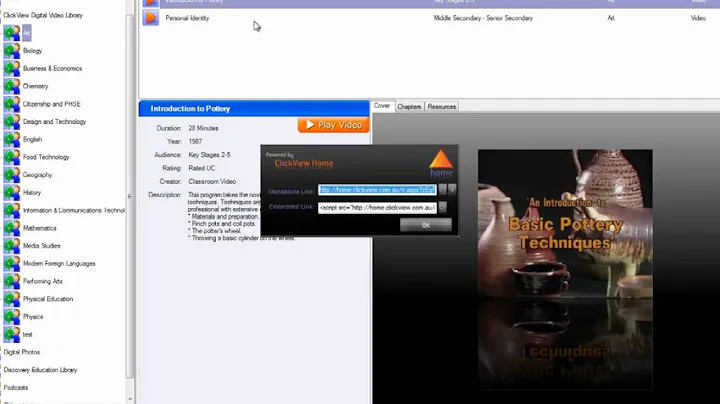Click the Citizenship and PHSE icon
The width and height of the screenshot is (720, 404).
(x=12, y=104)
